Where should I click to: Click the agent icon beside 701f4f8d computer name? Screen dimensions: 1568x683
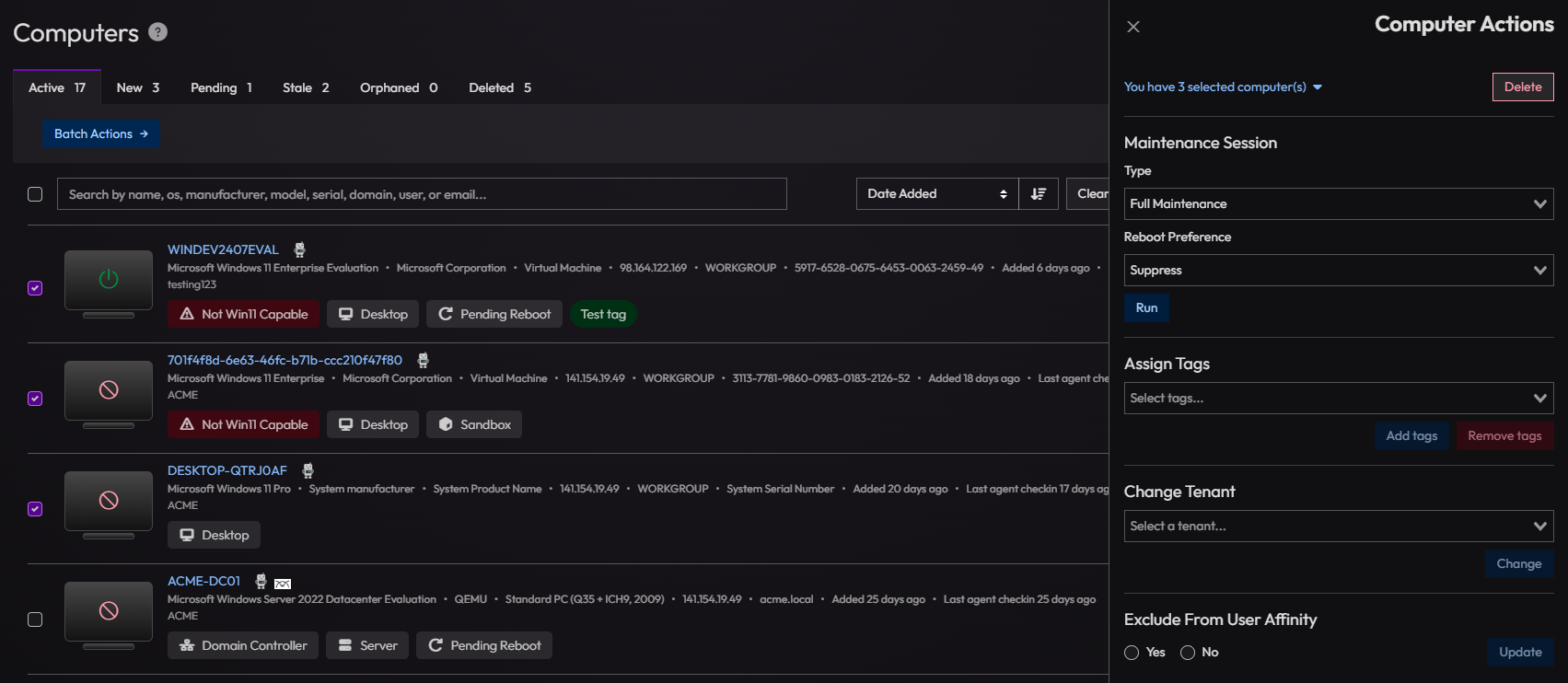[x=423, y=360]
